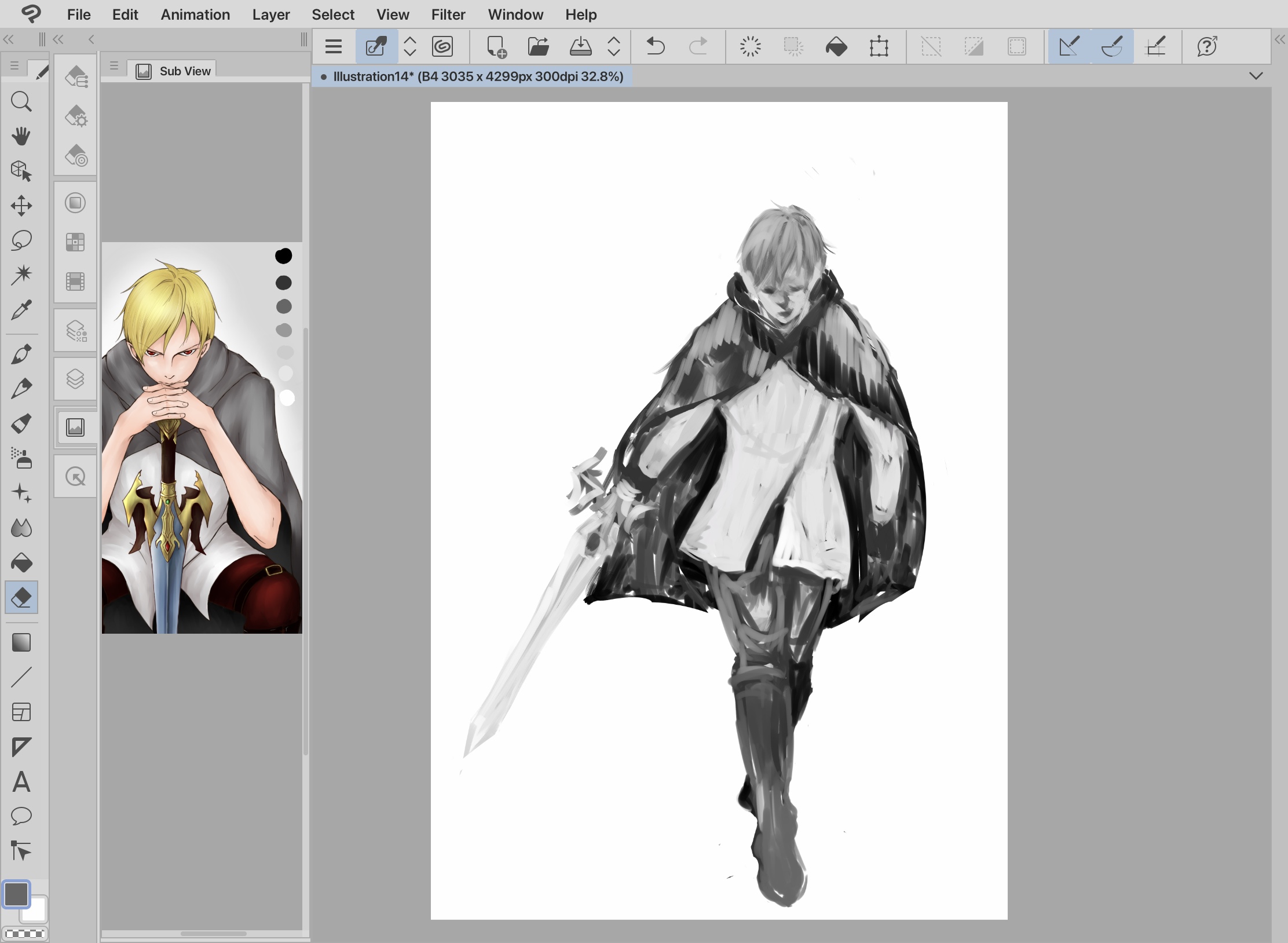Viewport: 1288px width, 943px height.
Task: Select the Auto select magic wand tool
Action: (x=21, y=275)
